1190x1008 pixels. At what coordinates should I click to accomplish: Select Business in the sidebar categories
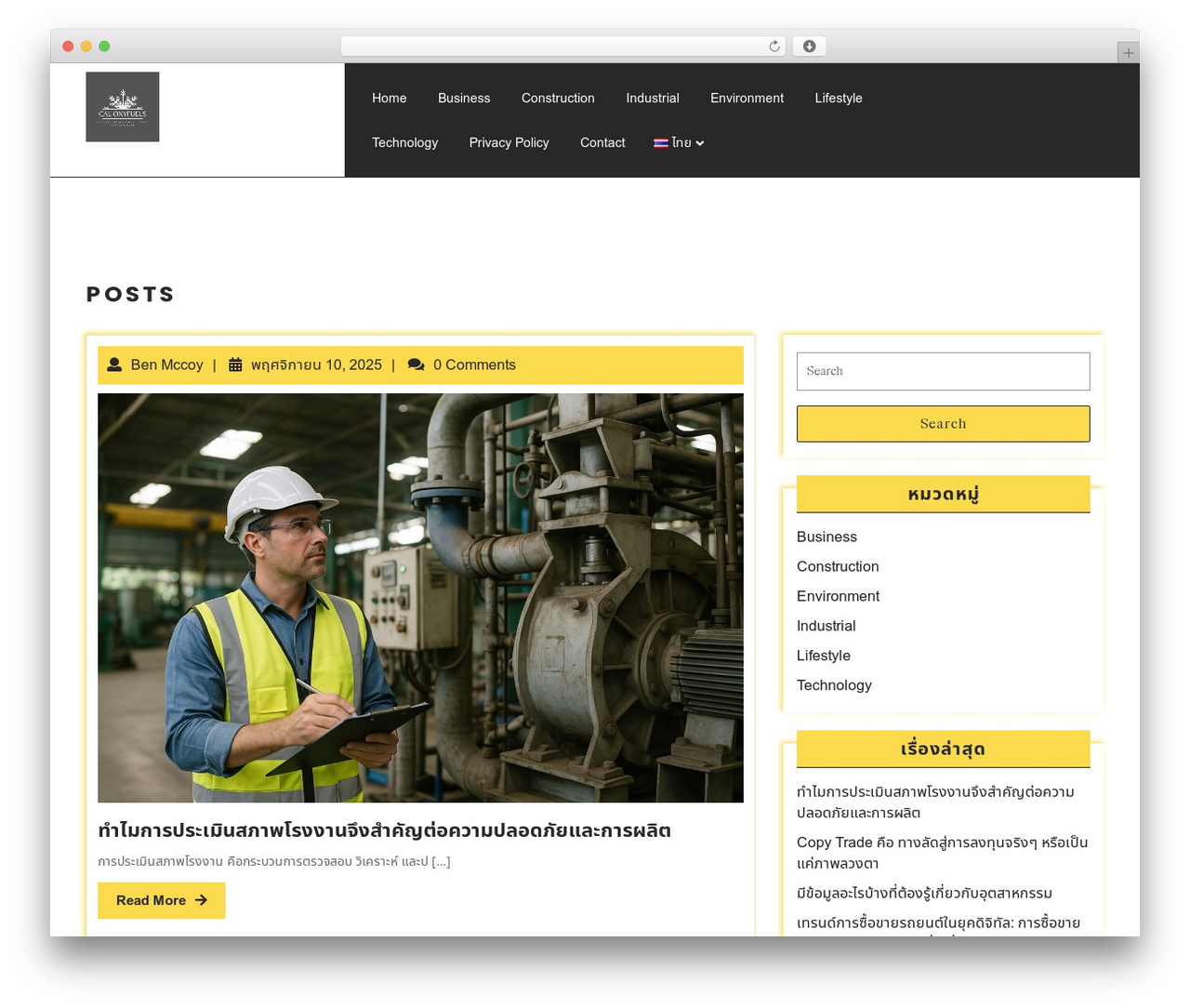pos(827,537)
